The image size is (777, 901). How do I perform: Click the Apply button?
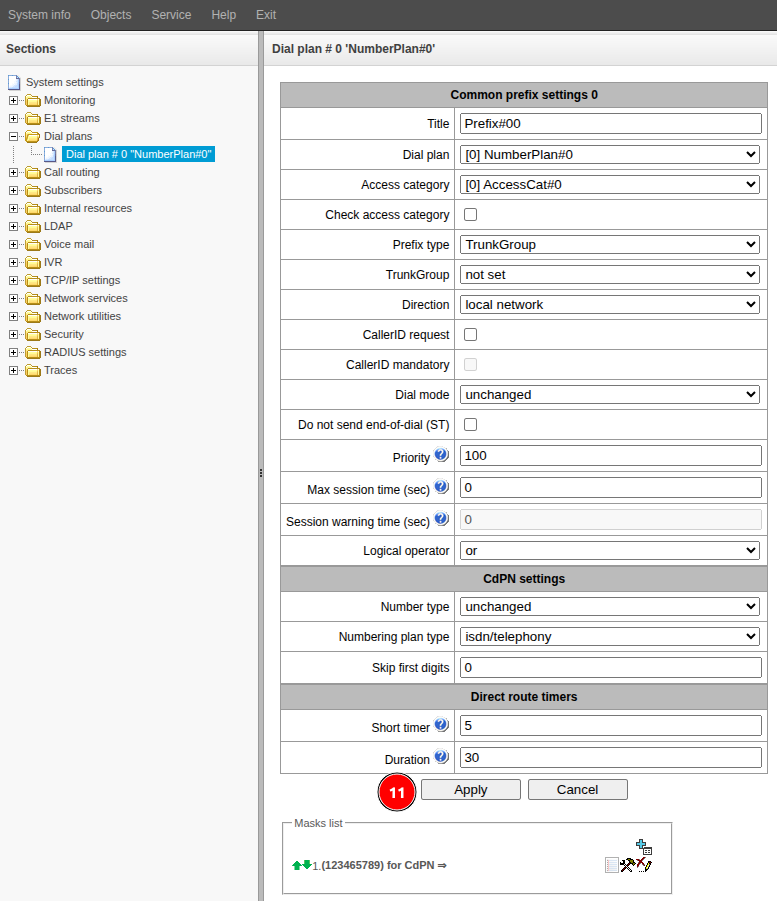point(471,790)
